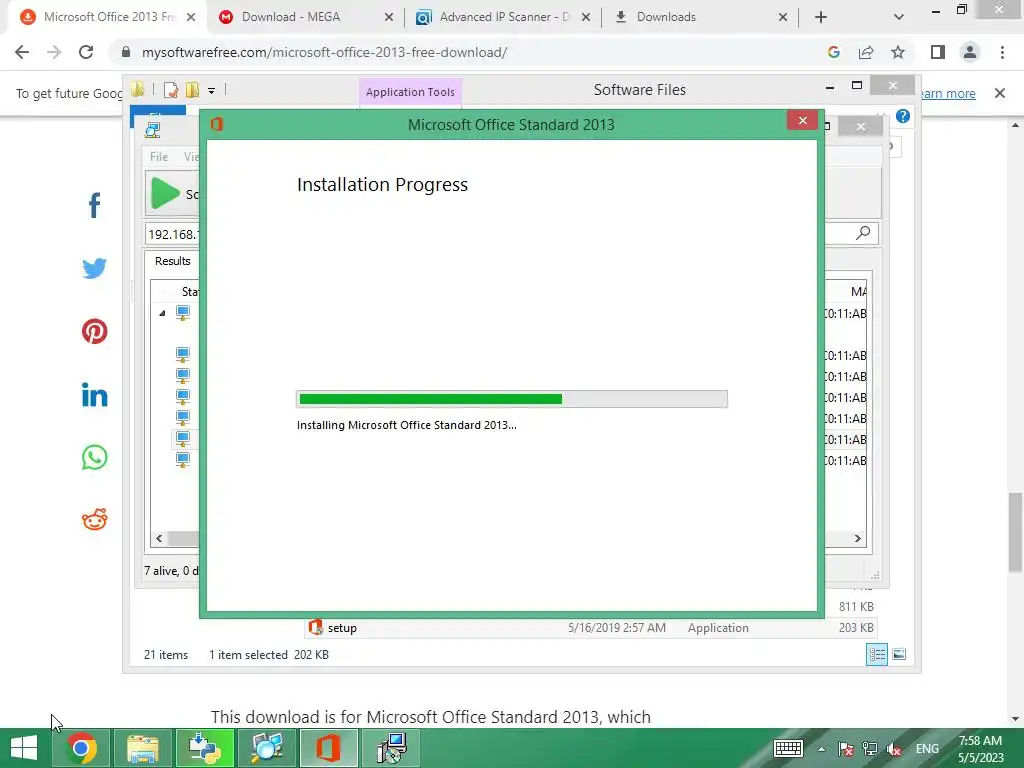Viewport: 1024px width, 768px height.
Task: Close the Download - MEGA tab
Action: 389,18
